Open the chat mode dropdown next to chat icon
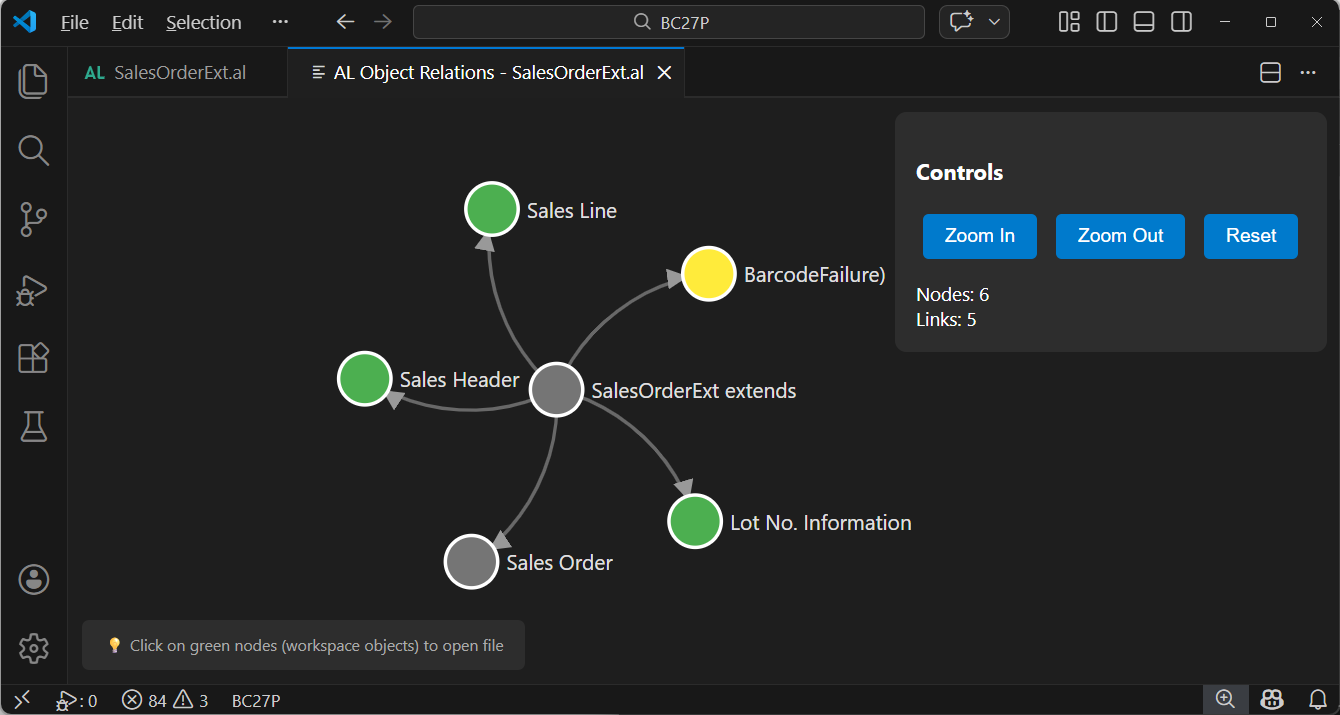Screen dimensions: 1340x715 pyautogui.click(x=994, y=21)
